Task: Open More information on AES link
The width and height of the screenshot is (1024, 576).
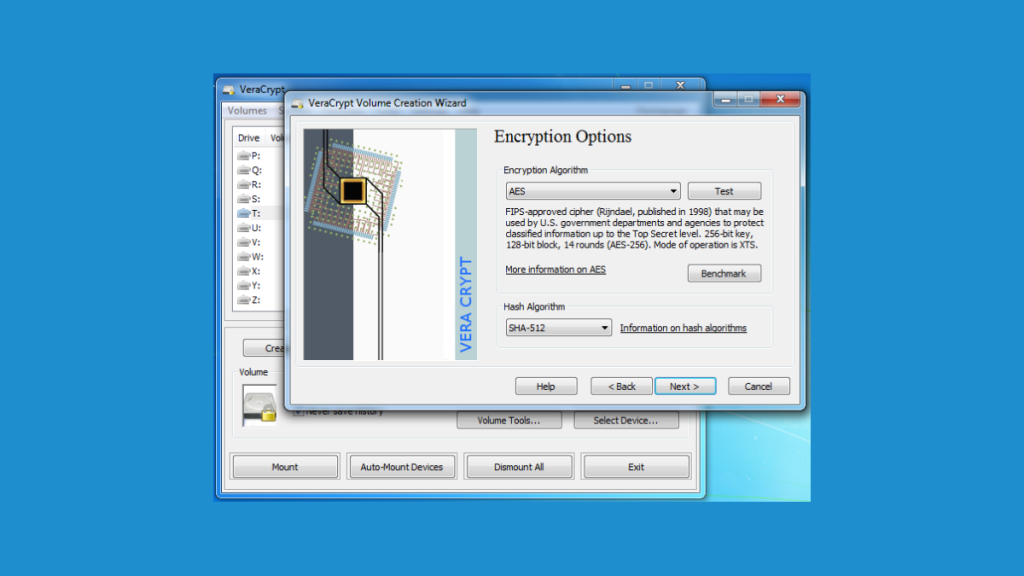Action: [x=555, y=270]
